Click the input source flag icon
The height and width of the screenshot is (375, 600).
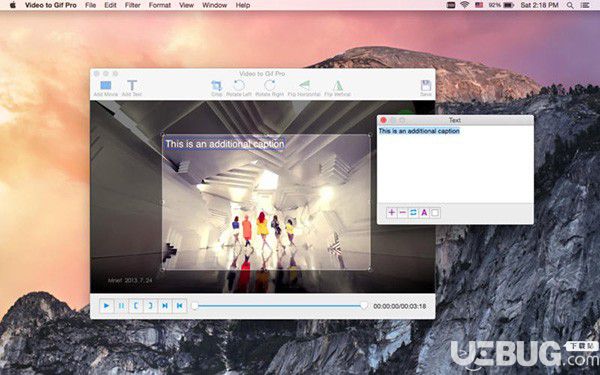tap(479, 5)
